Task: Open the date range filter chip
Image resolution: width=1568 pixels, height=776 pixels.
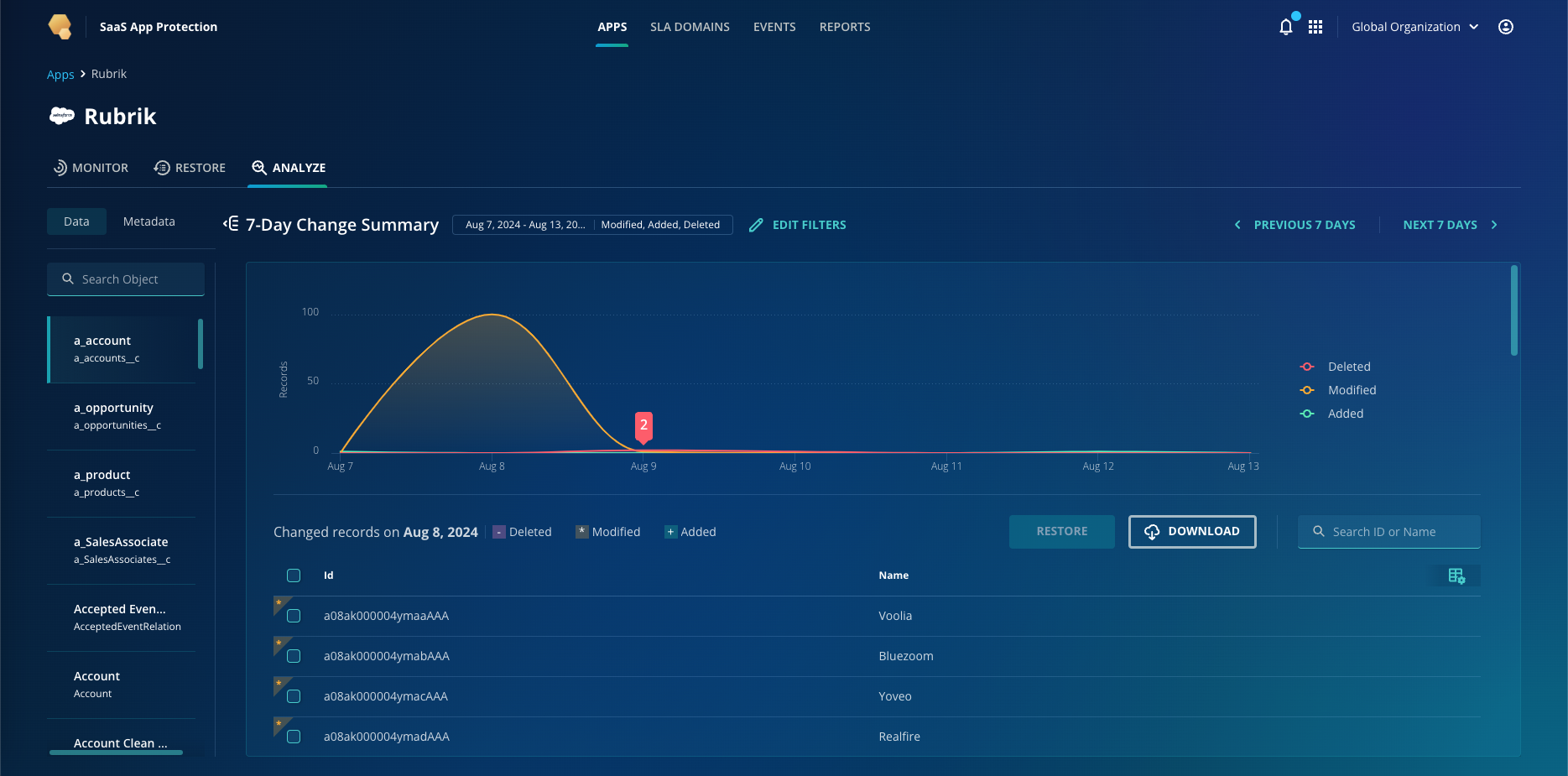Action: (x=525, y=225)
